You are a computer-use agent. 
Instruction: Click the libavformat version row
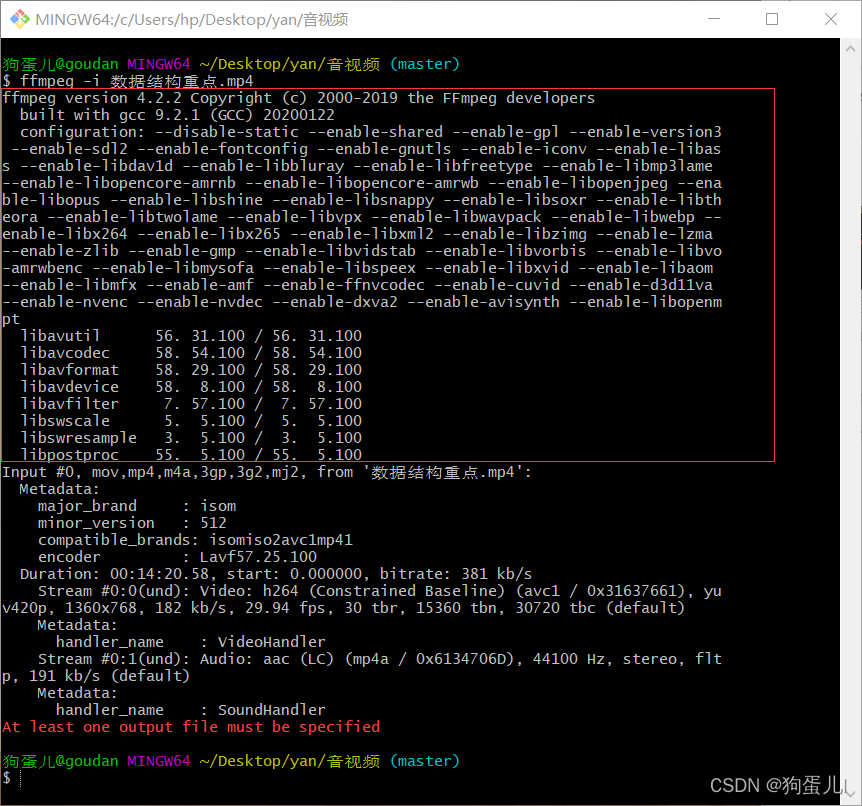(x=191, y=370)
